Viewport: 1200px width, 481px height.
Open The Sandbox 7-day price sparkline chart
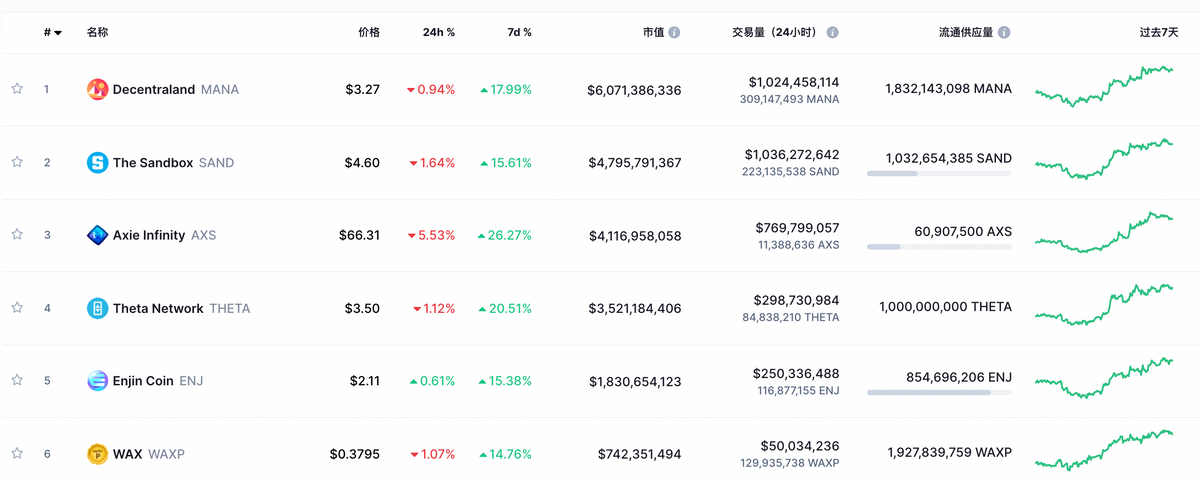click(1105, 159)
